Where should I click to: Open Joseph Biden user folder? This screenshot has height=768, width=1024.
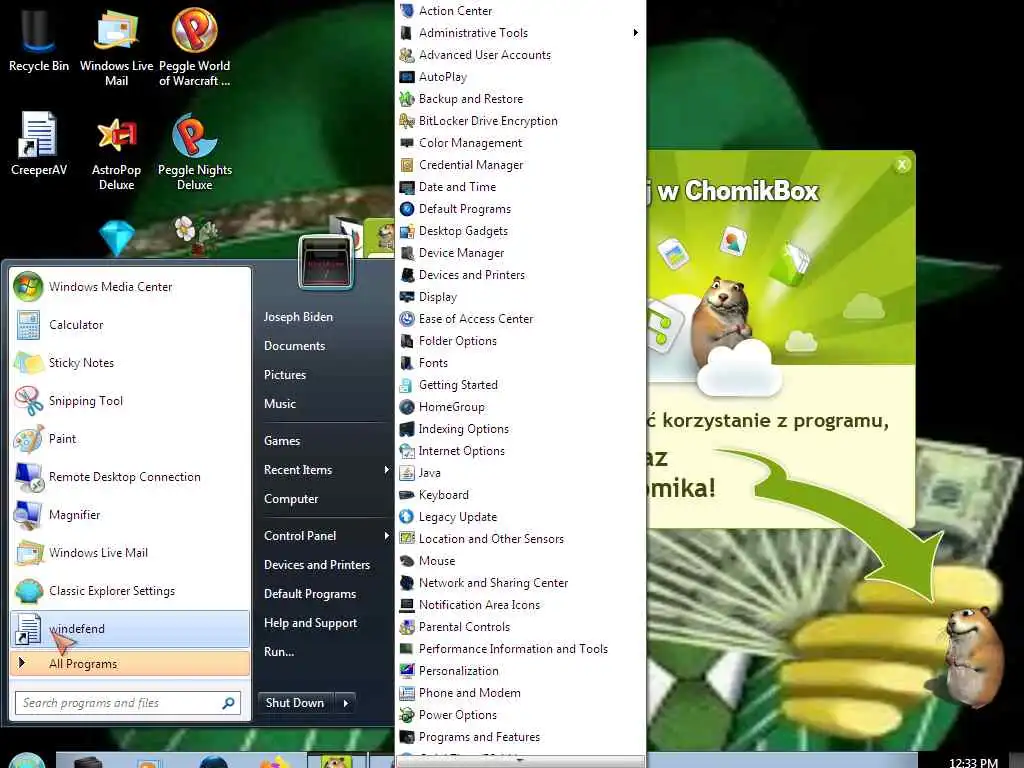298,317
